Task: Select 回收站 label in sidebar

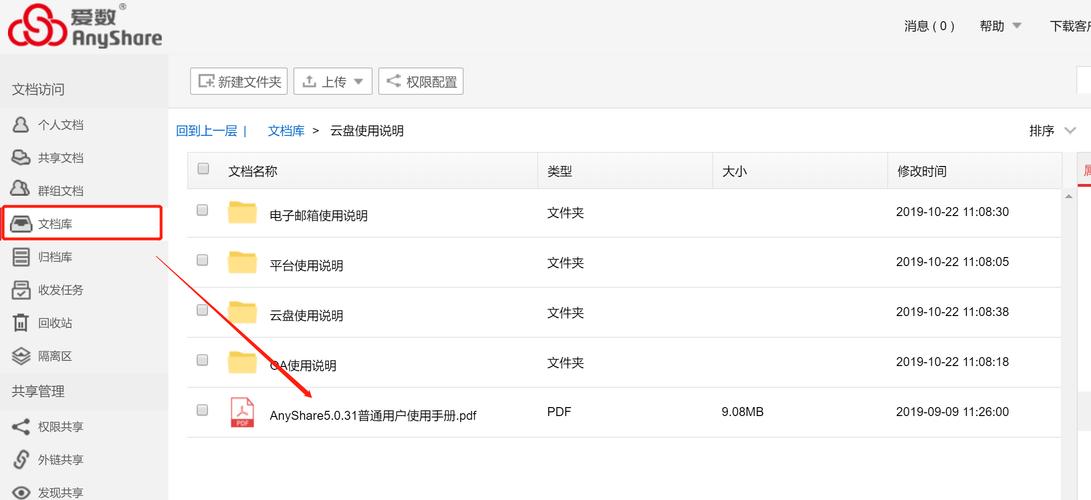Action: coord(55,323)
